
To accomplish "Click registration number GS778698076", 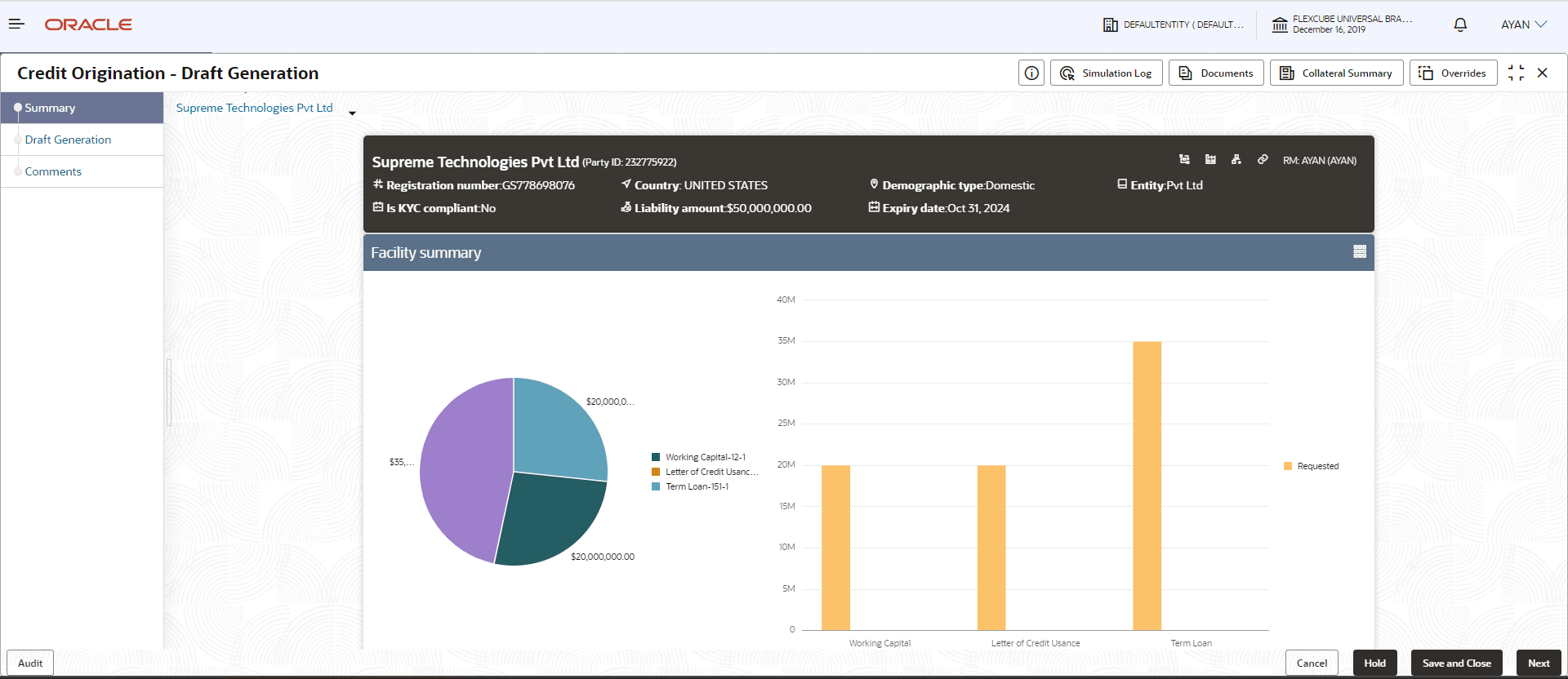I will coord(539,185).
